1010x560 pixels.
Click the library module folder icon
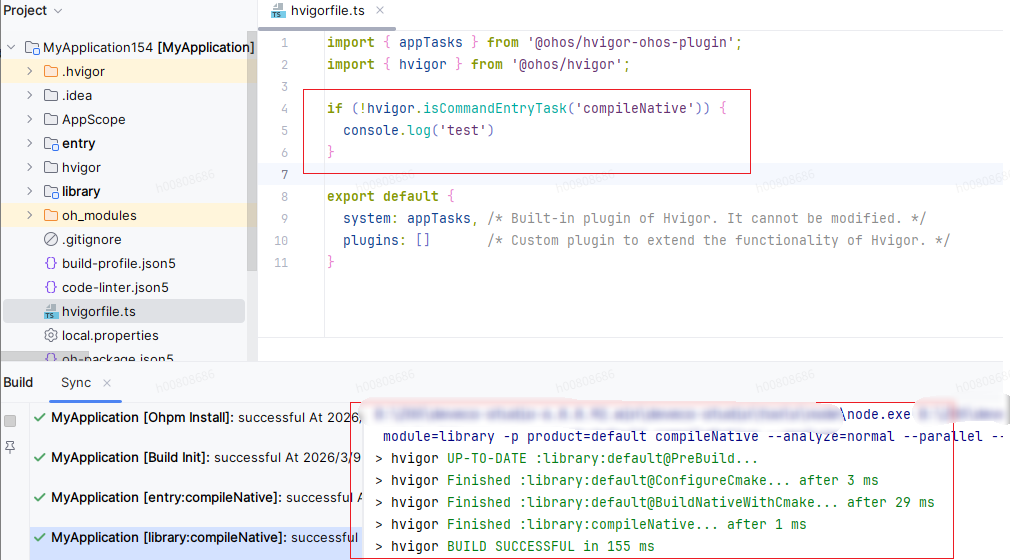pos(51,191)
